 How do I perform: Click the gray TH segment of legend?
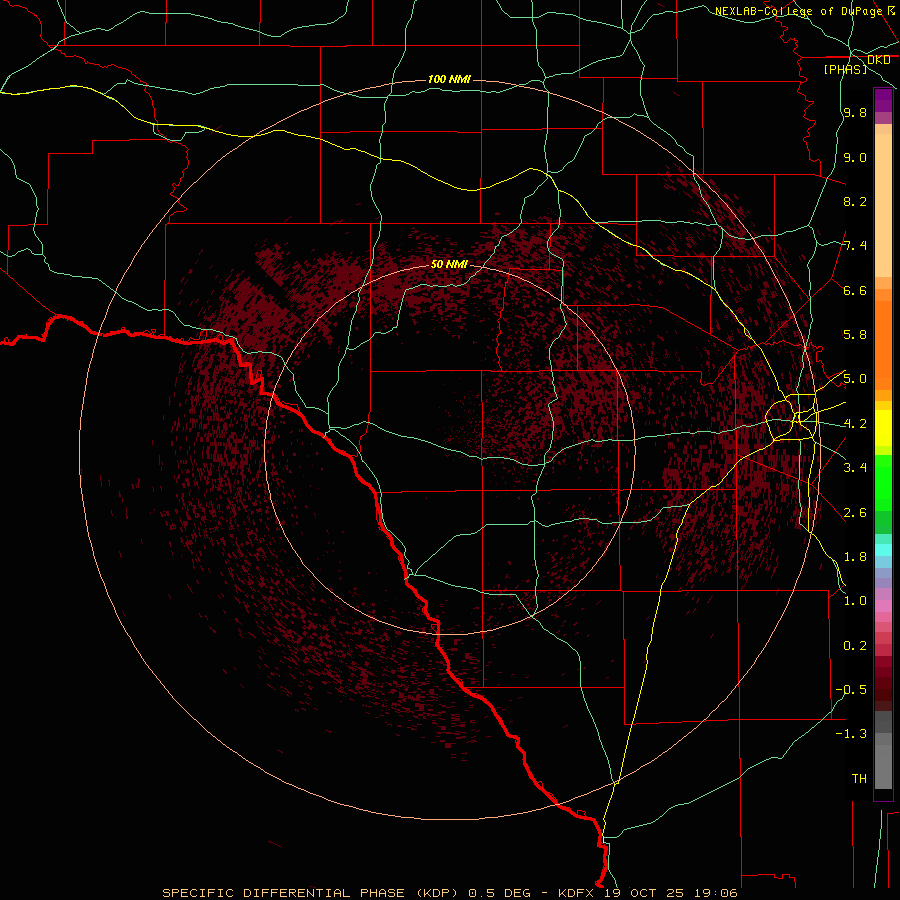point(883,766)
